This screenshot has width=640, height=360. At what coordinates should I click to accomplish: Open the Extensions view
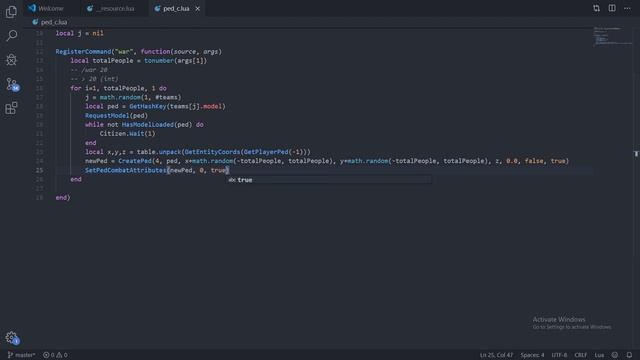tap(11, 108)
